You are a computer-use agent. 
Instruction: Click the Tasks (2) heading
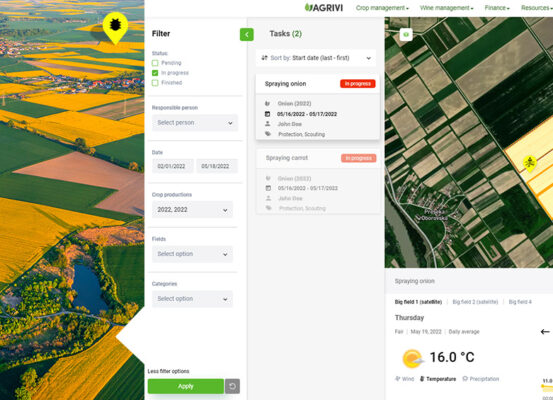286,34
